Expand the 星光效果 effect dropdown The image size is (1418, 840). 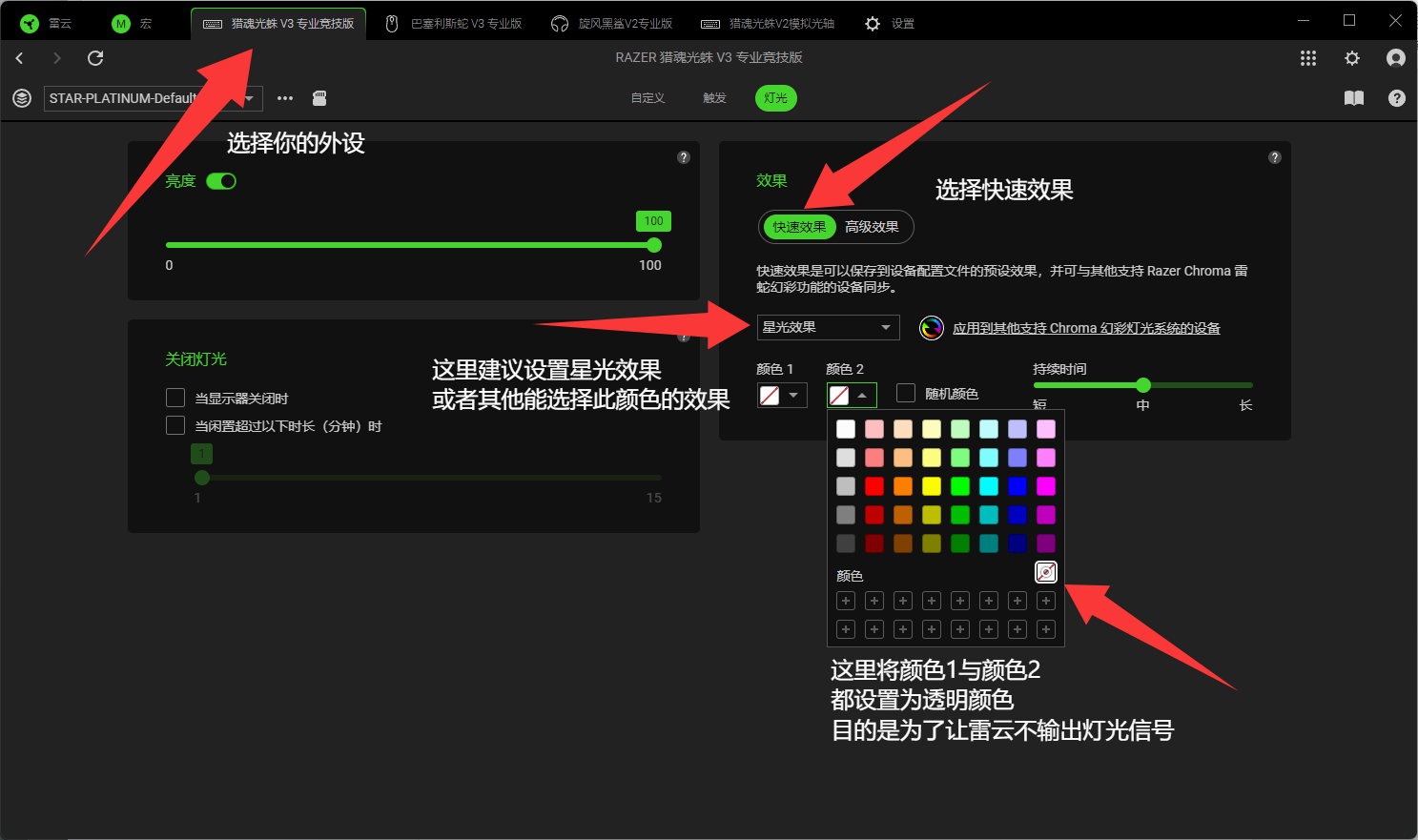click(x=828, y=327)
